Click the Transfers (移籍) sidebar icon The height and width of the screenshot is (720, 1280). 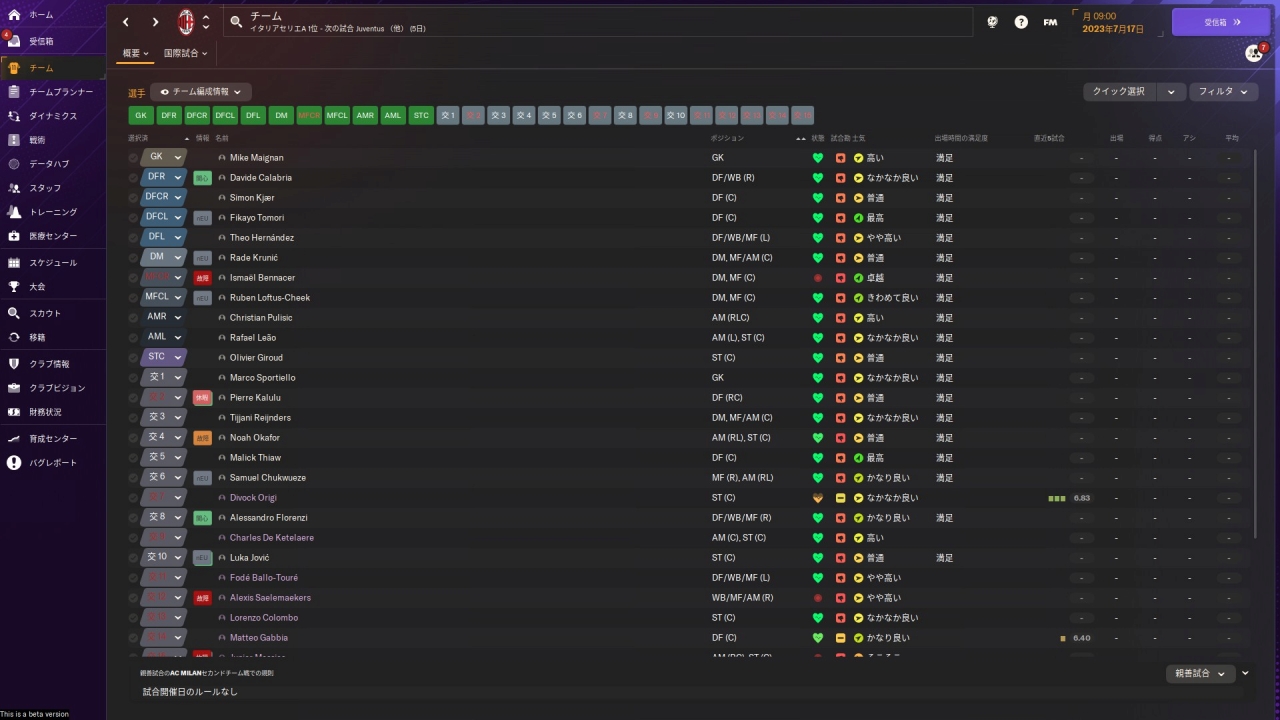point(14,337)
